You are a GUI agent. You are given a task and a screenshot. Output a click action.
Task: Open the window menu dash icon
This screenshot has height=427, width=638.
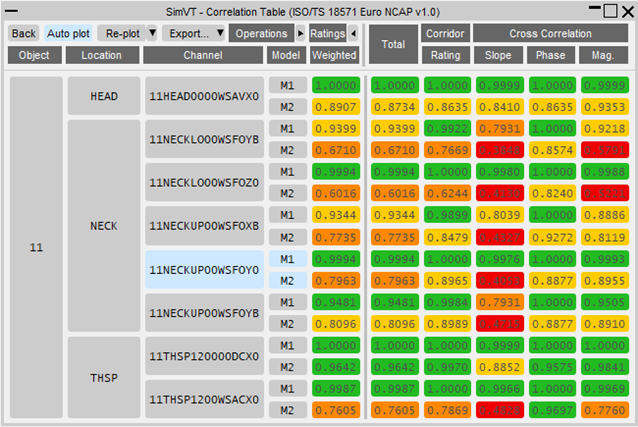(11, 11)
